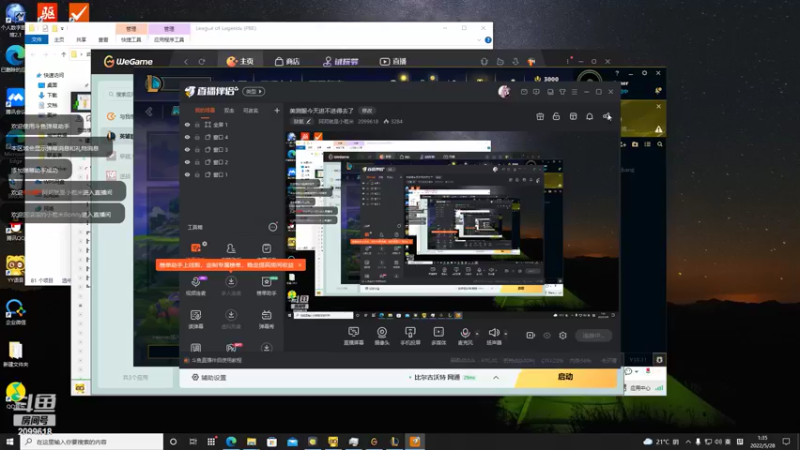Start recording with the video record icon
Screen dimensions: 800x450
(x=531, y=335)
